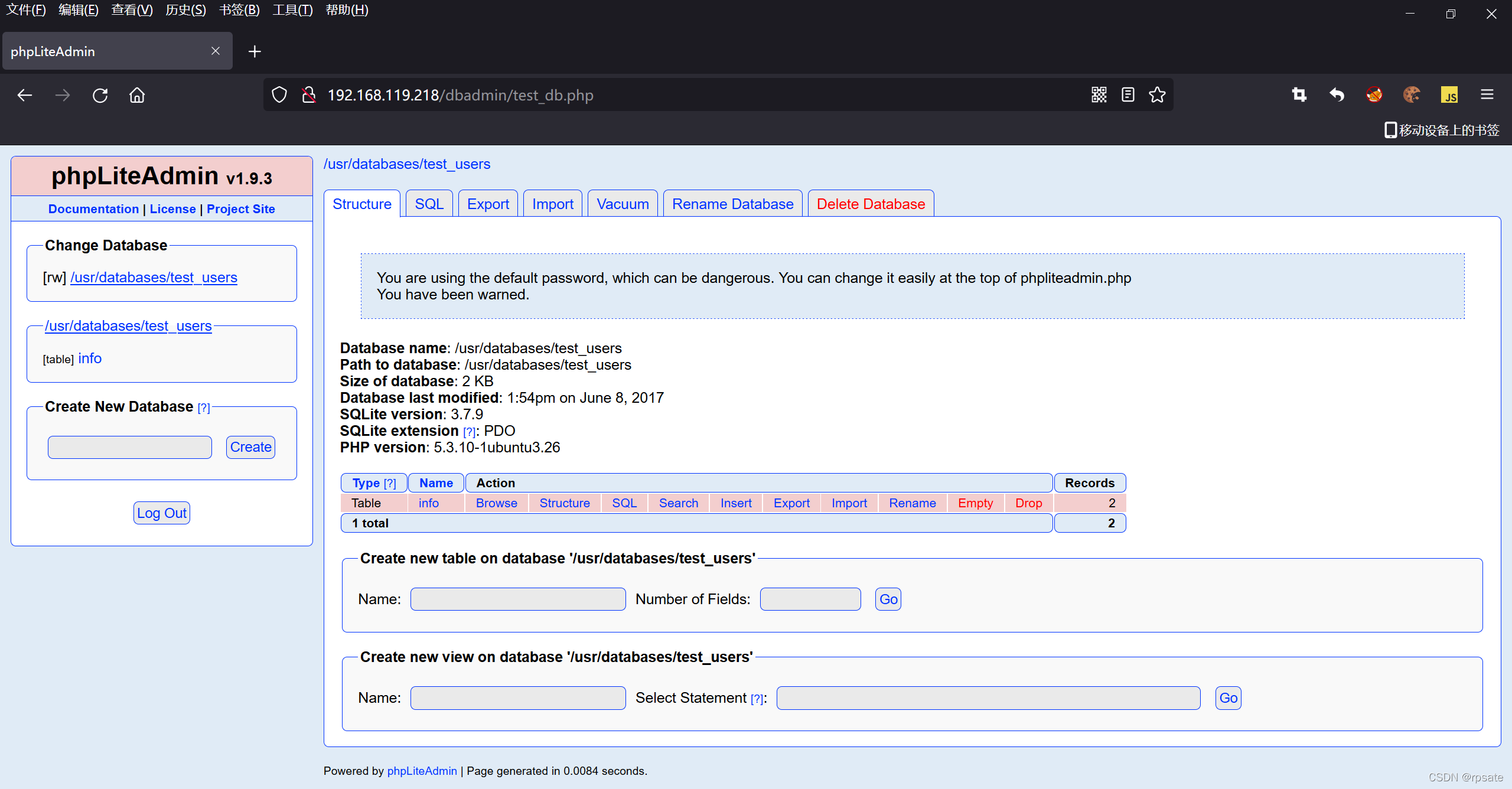This screenshot has width=1512, height=789.
Task: Click the Create database button
Action: 250,447
